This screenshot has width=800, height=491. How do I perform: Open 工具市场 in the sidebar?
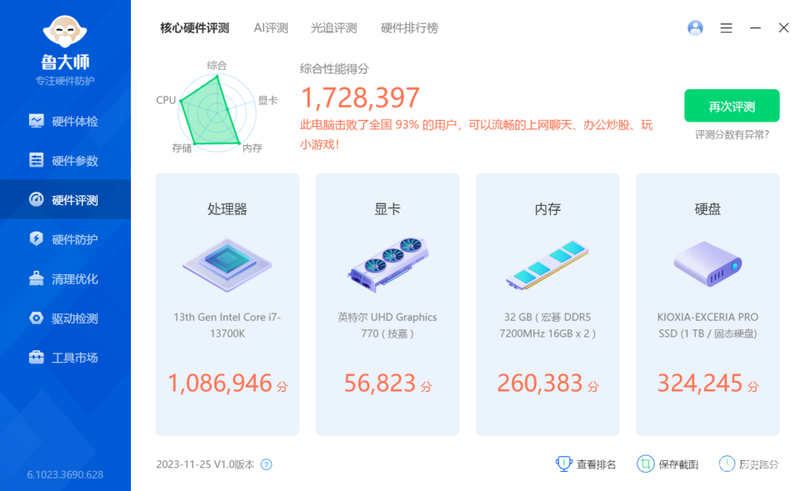[65, 357]
